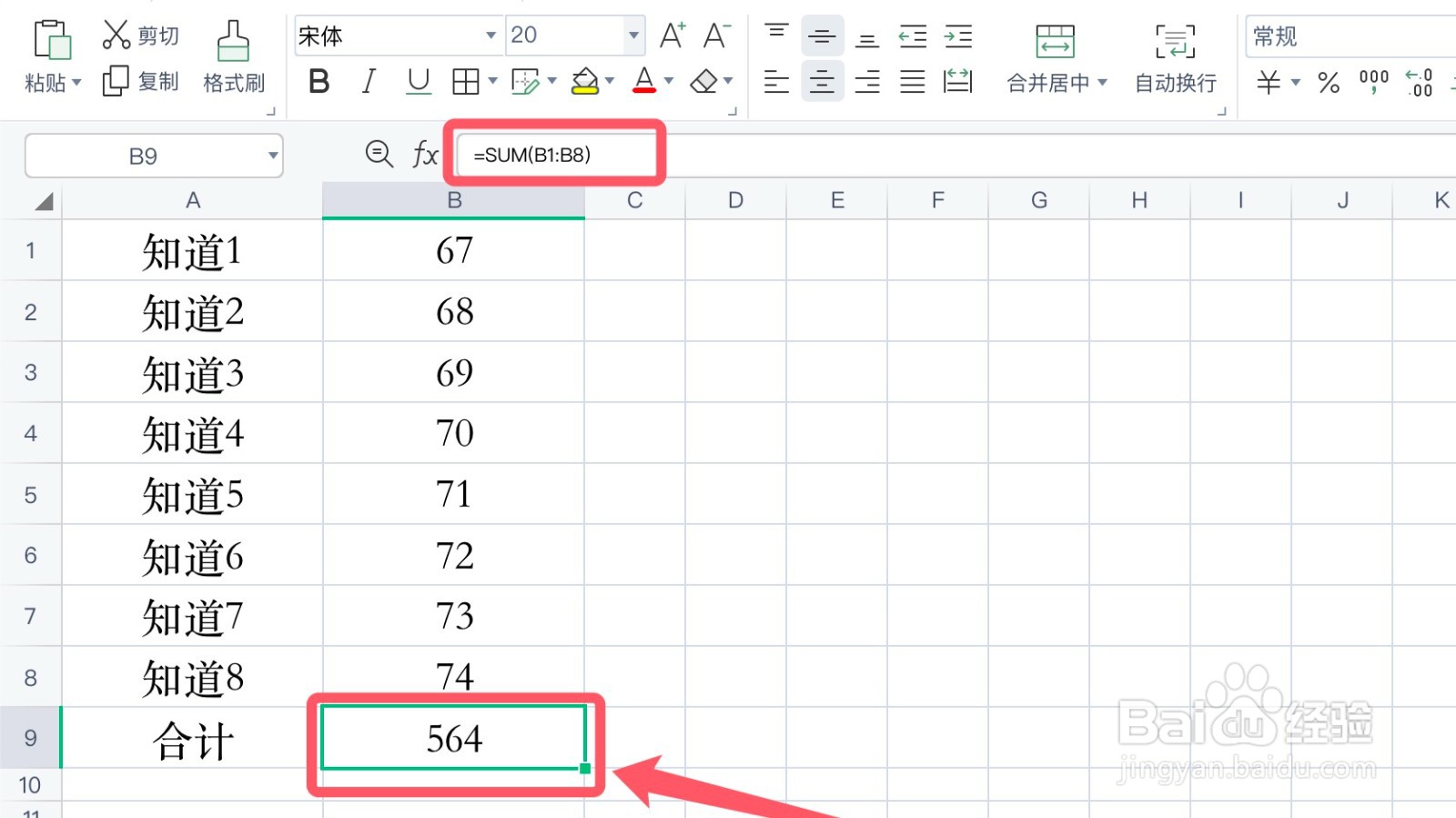Open the fill color dropdown arrow
The width and height of the screenshot is (1456, 818).
(610, 81)
